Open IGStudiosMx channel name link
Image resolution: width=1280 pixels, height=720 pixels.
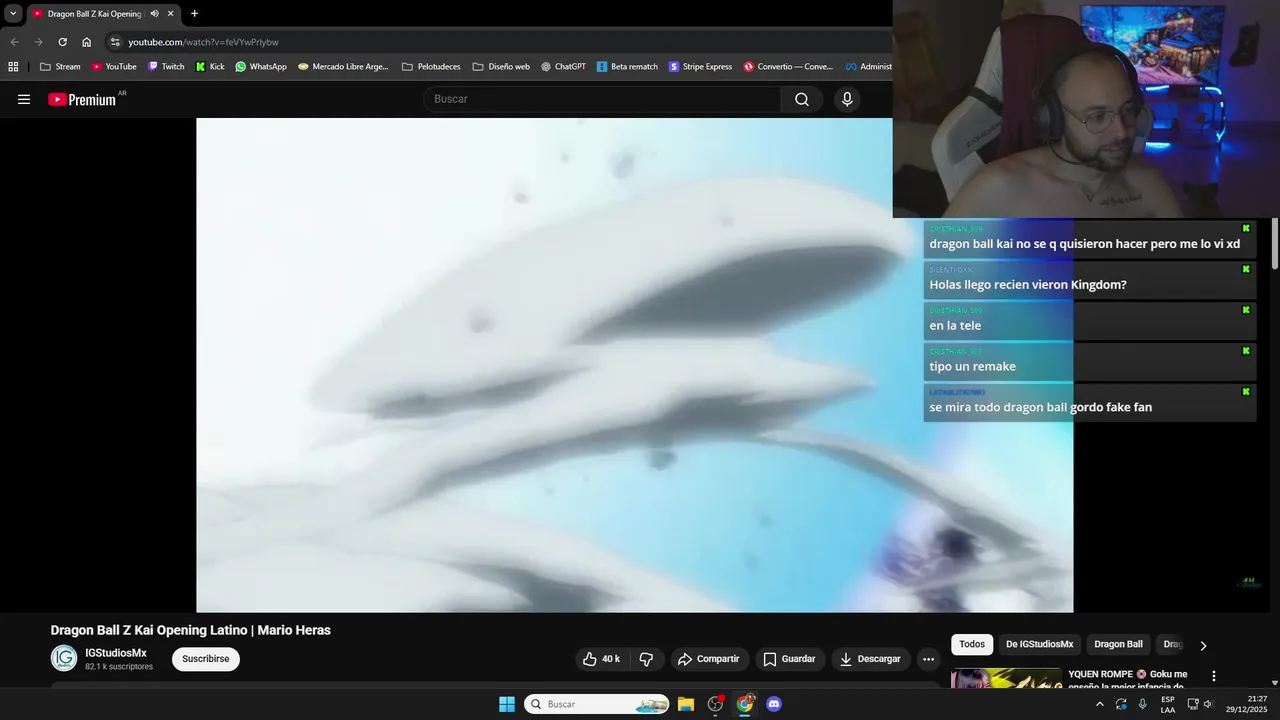pyautogui.click(x=116, y=653)
